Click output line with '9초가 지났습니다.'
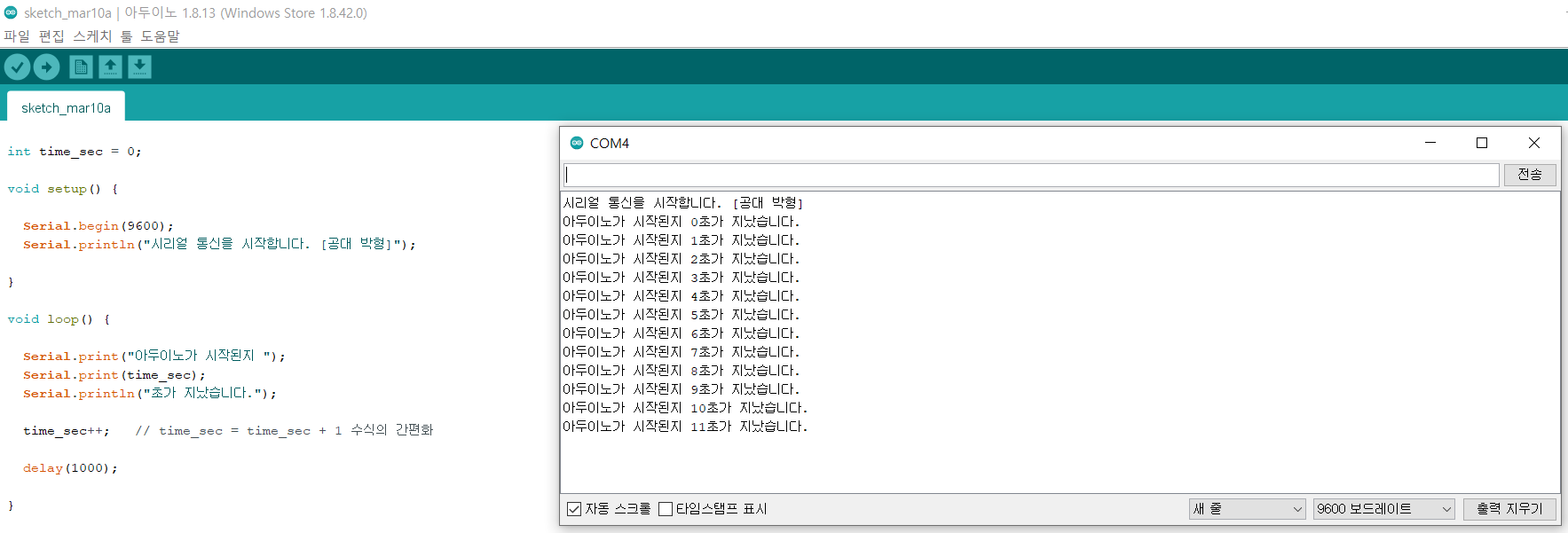 [x=682, y=389]
